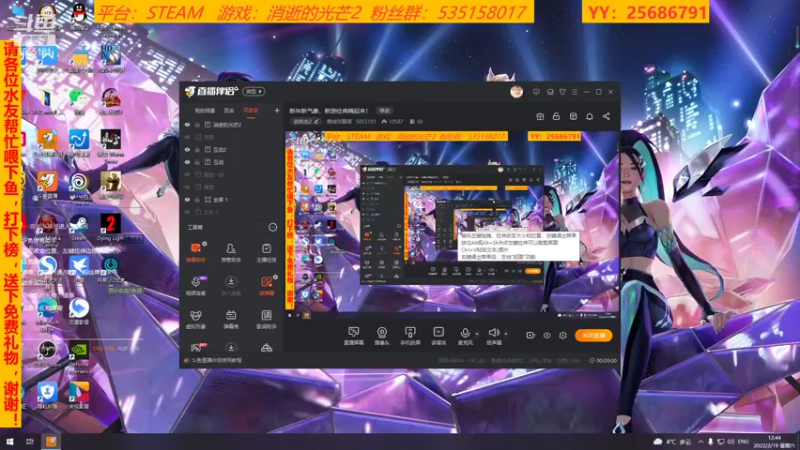
Task: Select the 文本 2 source row
Action: (x=232, y=212)
